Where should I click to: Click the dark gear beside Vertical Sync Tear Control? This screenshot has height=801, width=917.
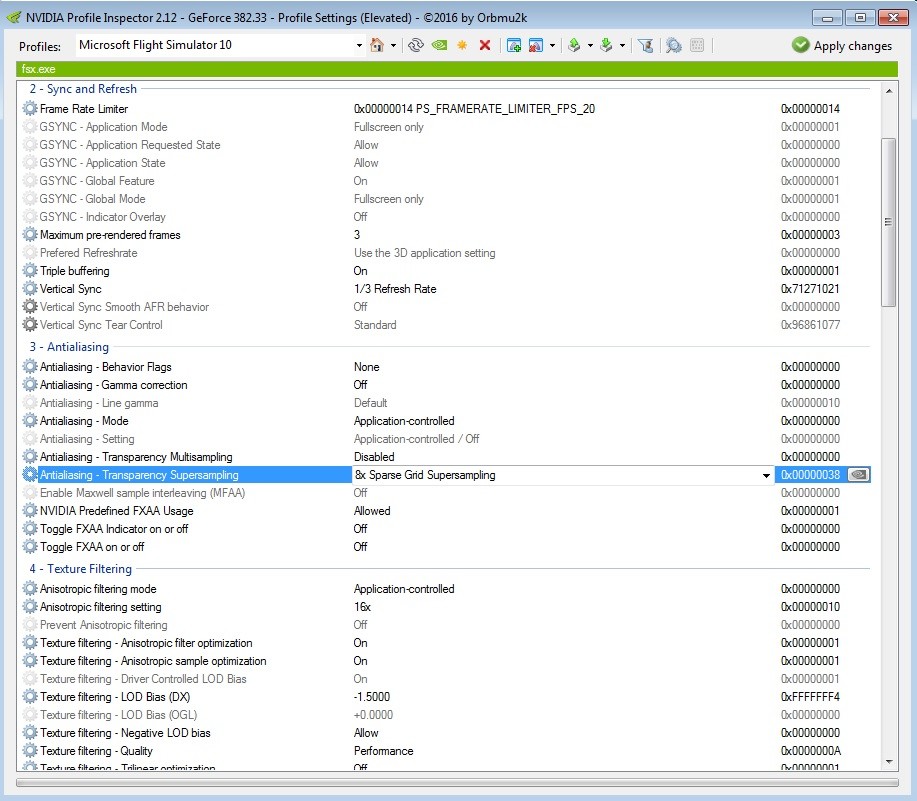(x=30, y=324)
